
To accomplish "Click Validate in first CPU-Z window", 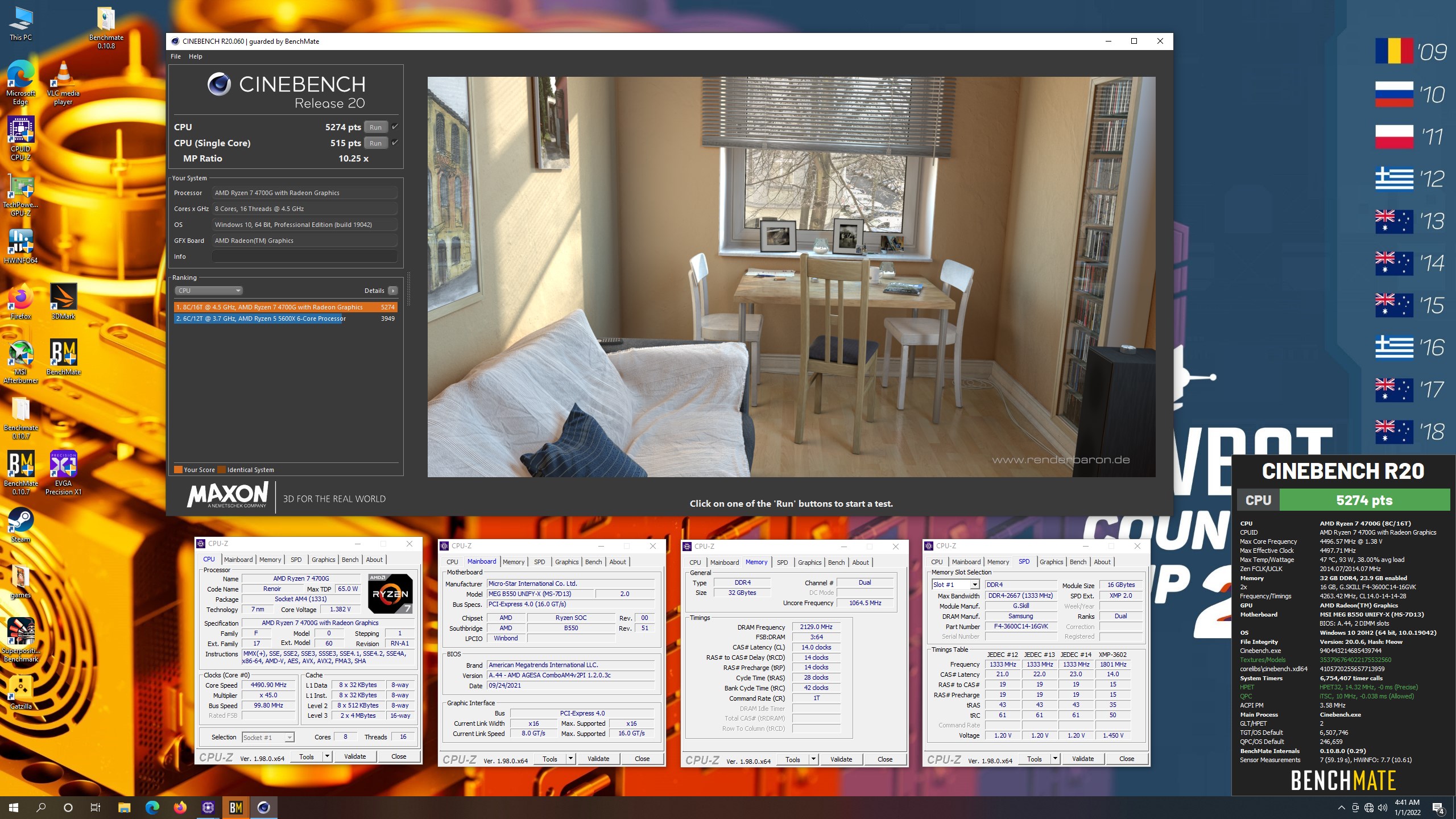I will coord(355,756).
